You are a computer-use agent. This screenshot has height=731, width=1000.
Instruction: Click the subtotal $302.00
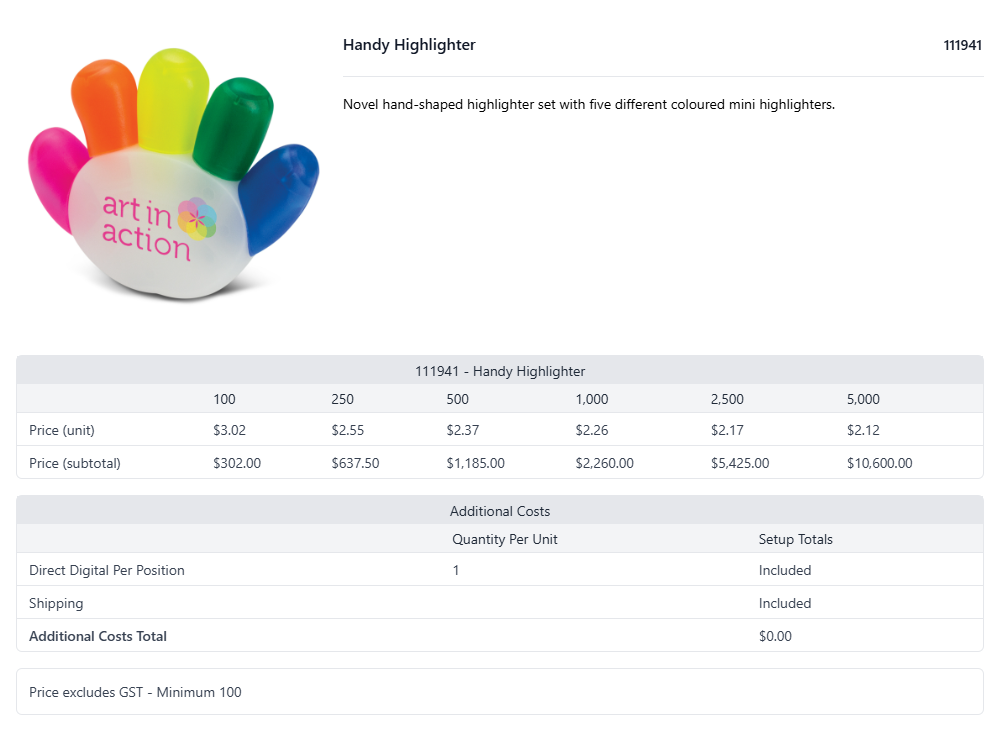[x=237, y=464]
